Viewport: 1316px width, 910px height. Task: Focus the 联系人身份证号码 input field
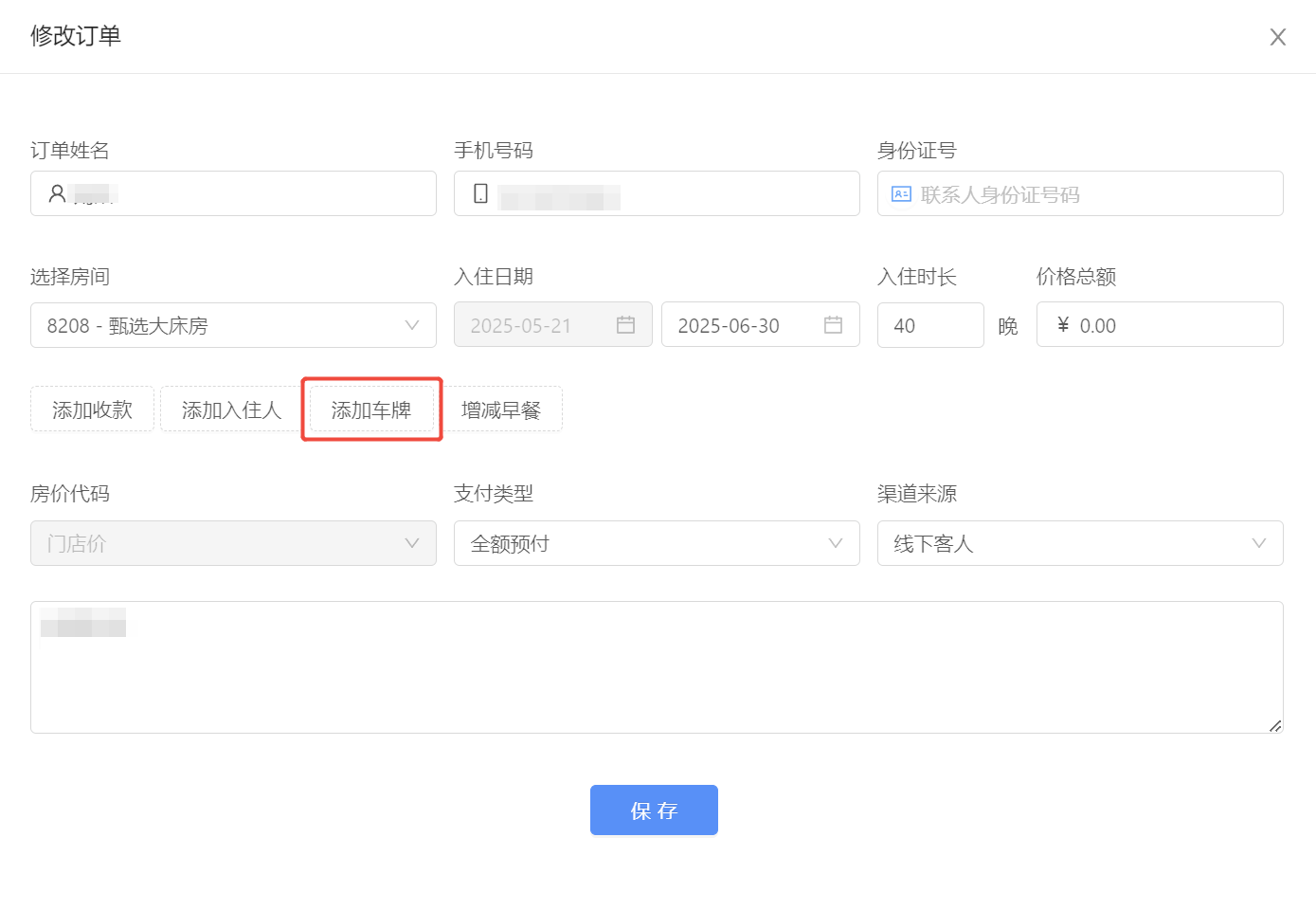click(x=1080, y=193)
